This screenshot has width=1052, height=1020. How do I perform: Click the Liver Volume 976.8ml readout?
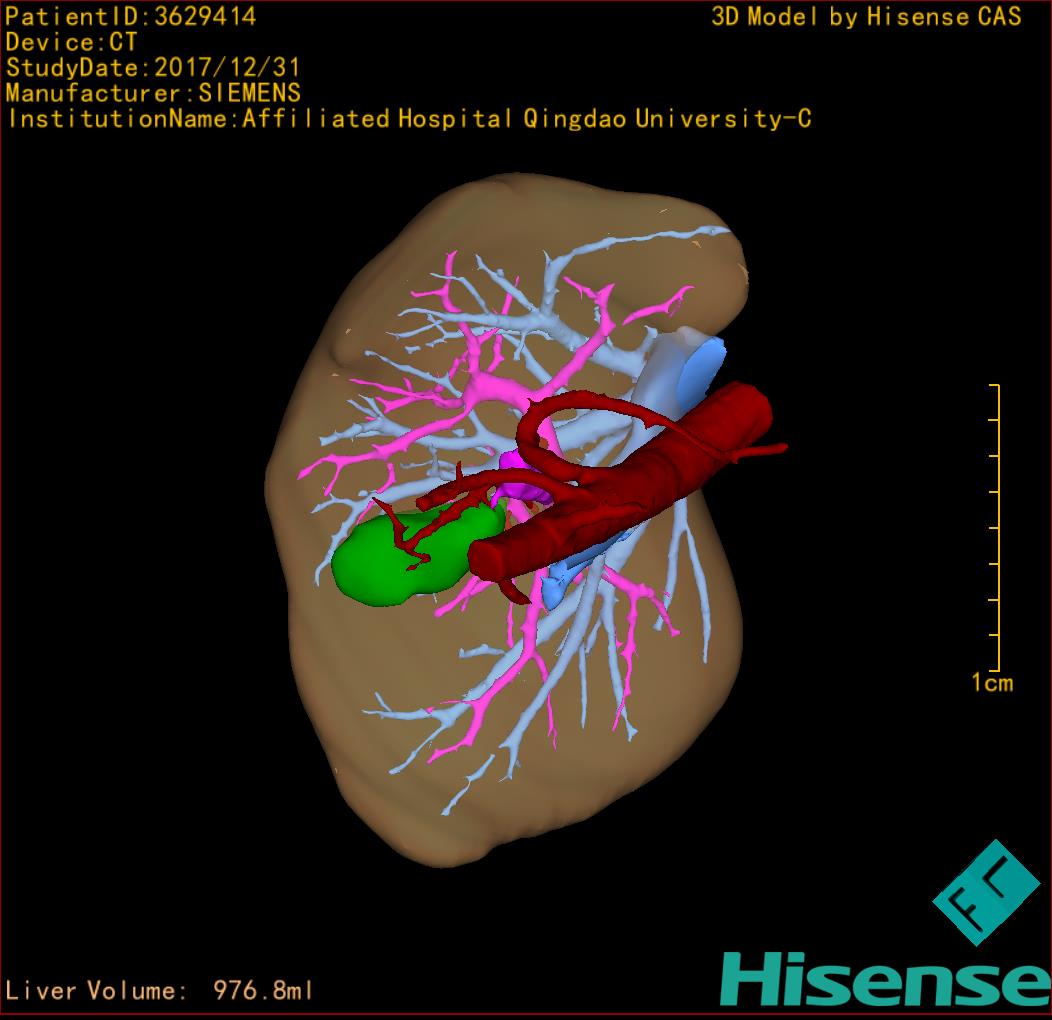[x=160, y=991]
